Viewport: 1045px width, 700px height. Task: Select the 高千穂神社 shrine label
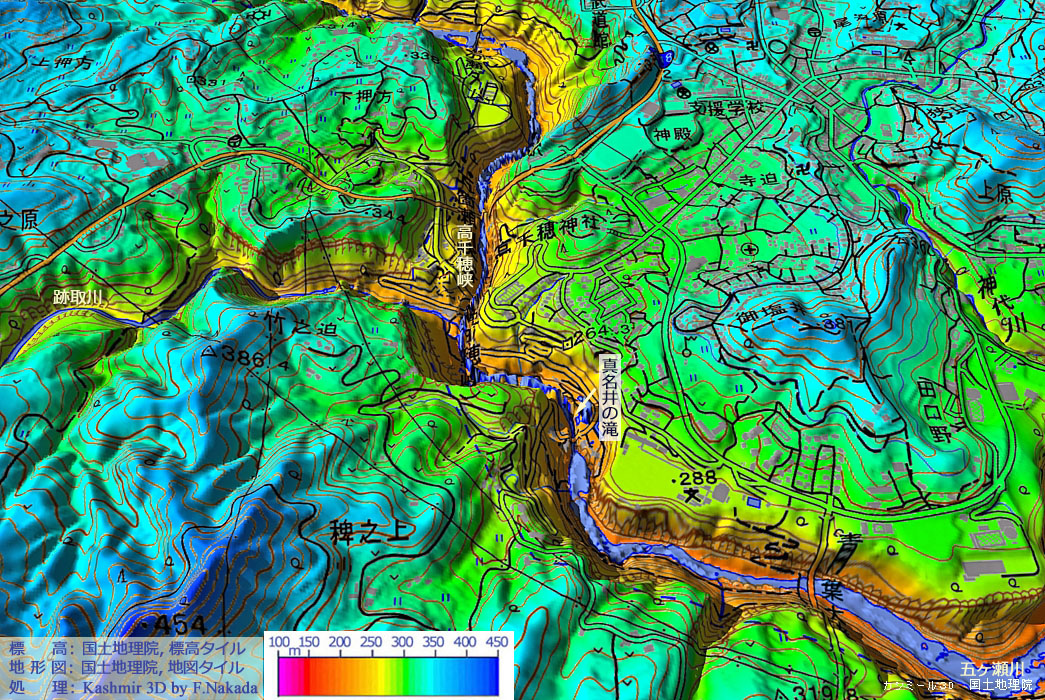point(548,228)
